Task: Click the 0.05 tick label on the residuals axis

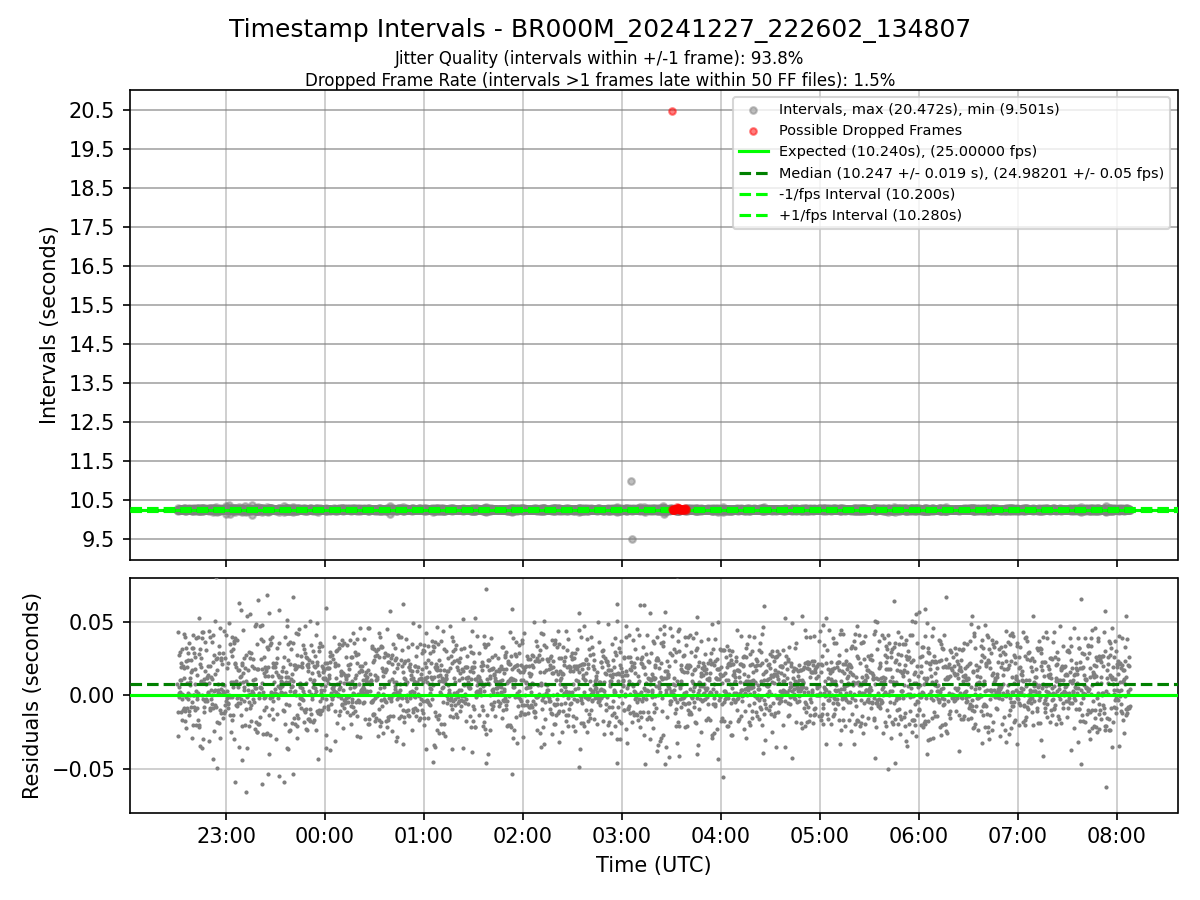Action: (x=92, y=622)
